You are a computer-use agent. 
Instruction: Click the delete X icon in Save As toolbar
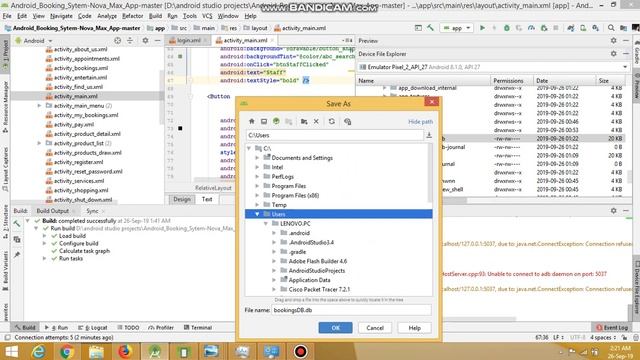point(316,121)
